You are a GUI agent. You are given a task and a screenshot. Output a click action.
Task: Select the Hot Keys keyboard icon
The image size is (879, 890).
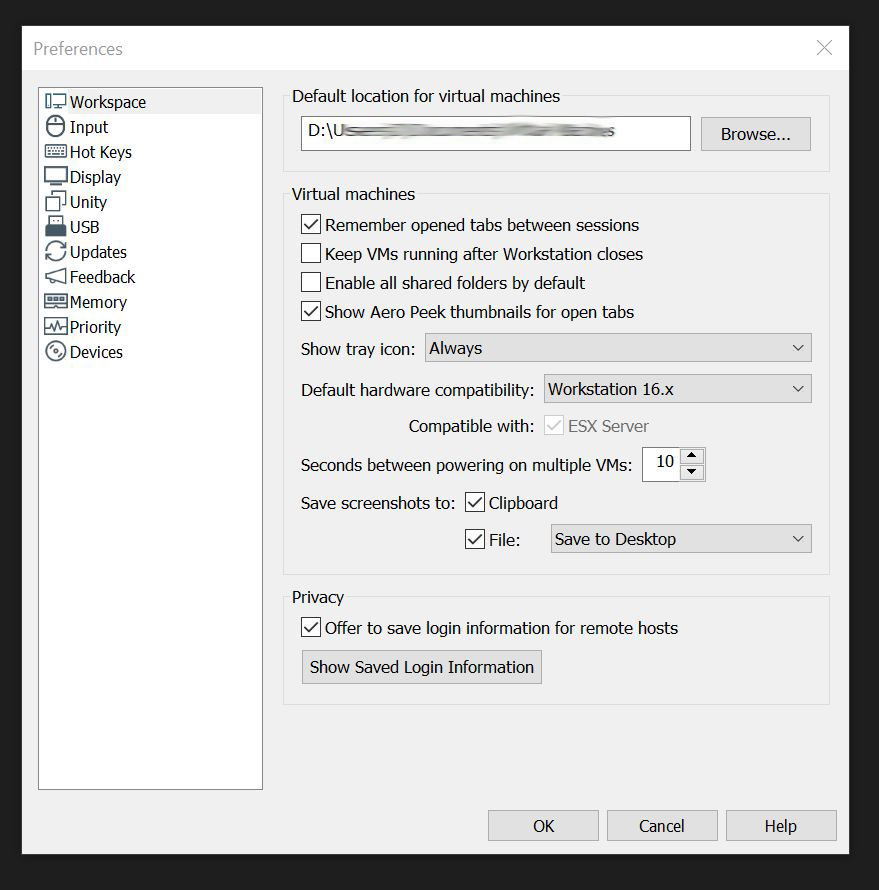[x=55, y=152]
